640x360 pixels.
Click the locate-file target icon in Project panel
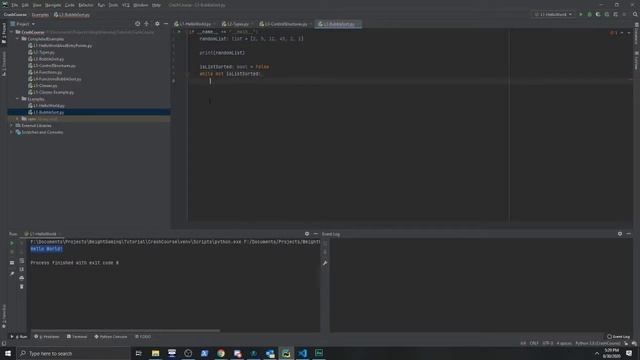tap(138, 24)
